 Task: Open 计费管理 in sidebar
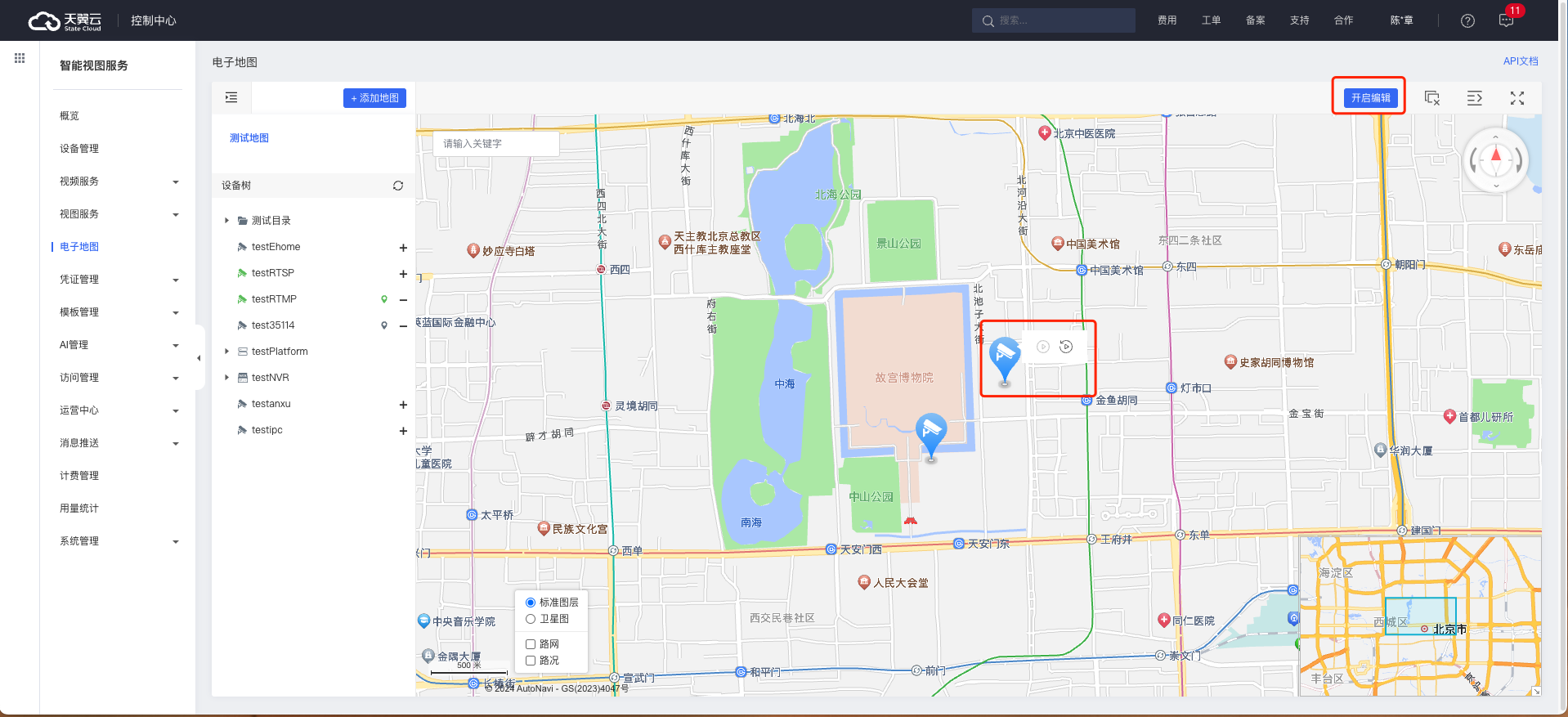(x=79, y=476)
